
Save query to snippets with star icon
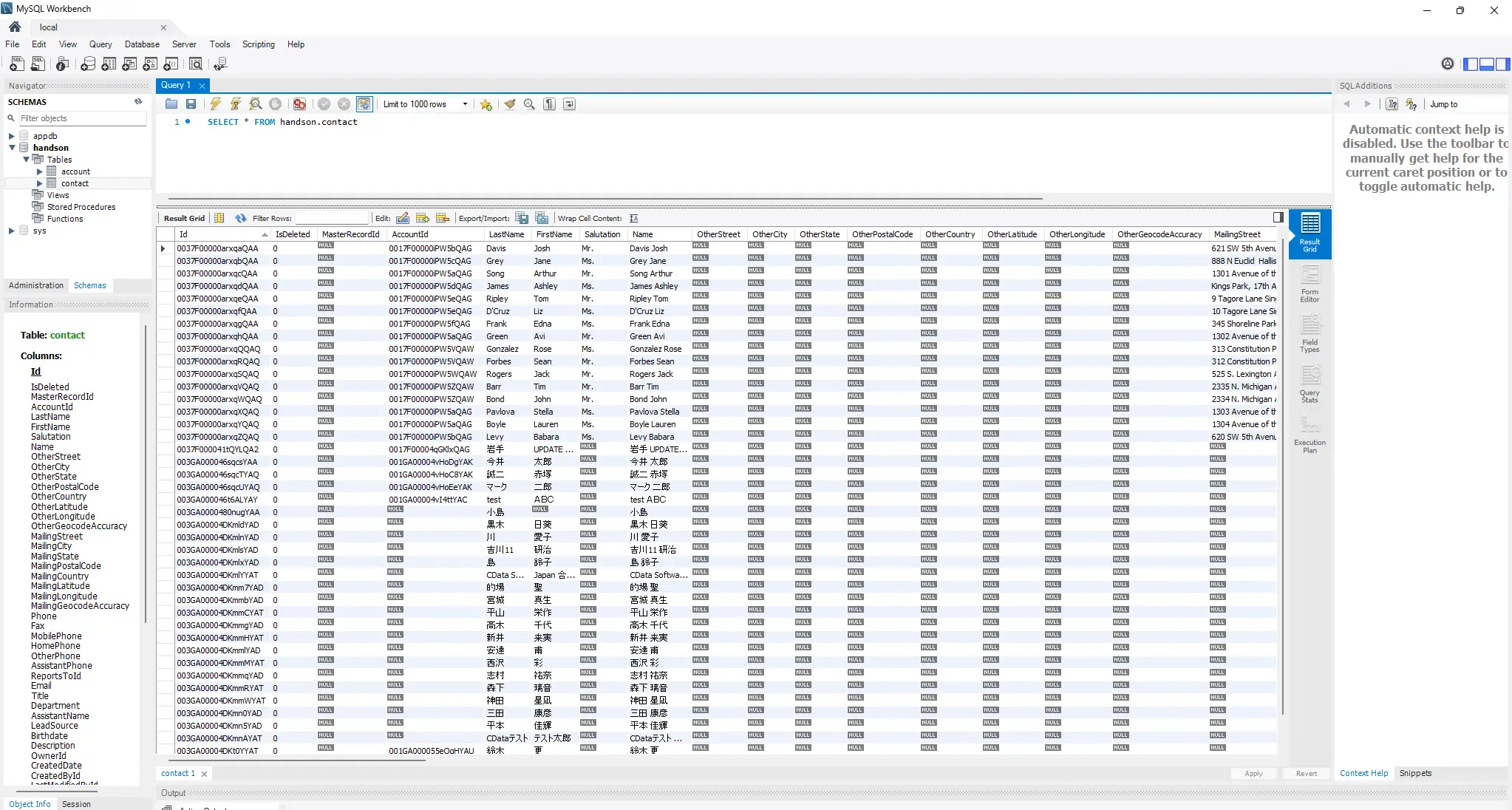pos(486,104)
